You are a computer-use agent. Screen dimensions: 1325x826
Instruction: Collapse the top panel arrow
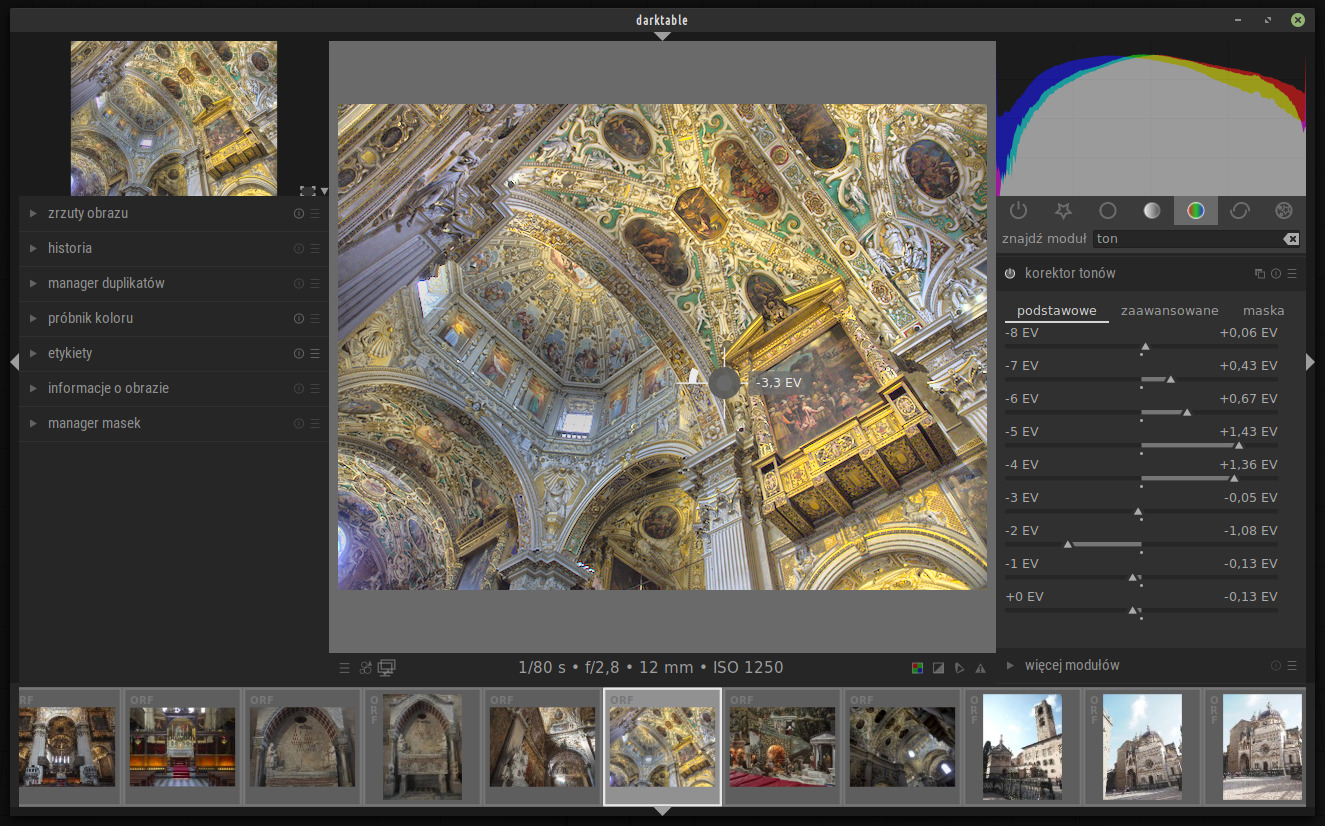click(662, 36)
